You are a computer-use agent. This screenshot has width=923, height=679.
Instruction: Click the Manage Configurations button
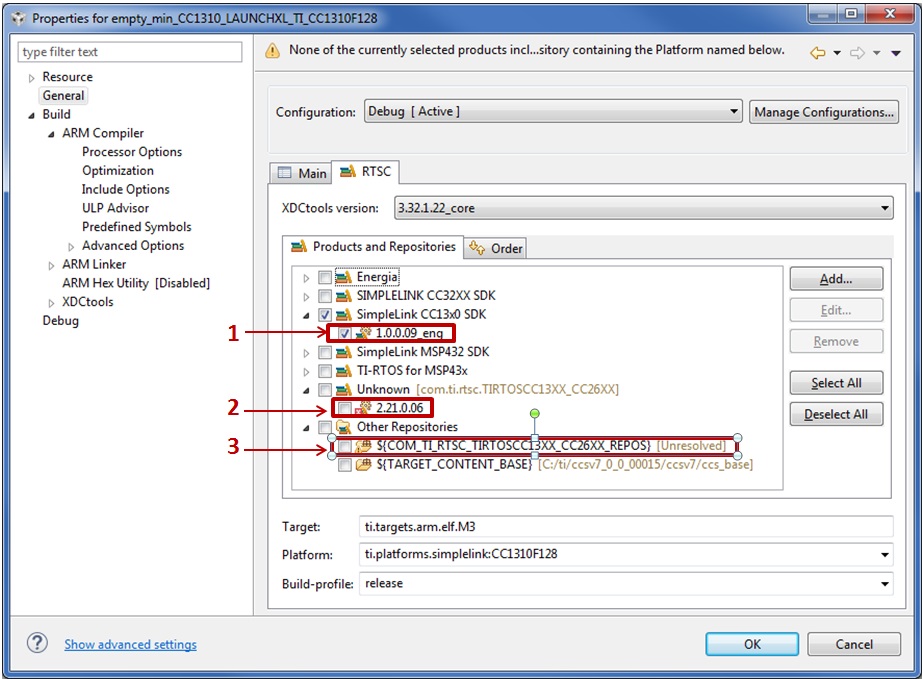[x=823, y=112]
